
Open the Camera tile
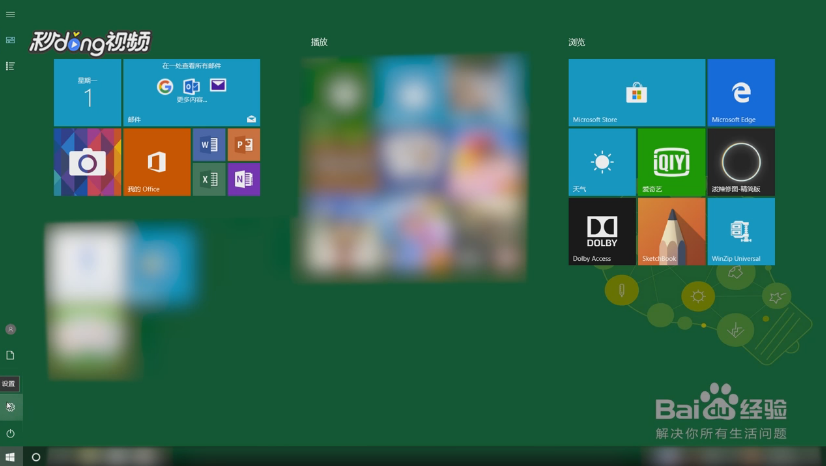(x=87, y=162)
